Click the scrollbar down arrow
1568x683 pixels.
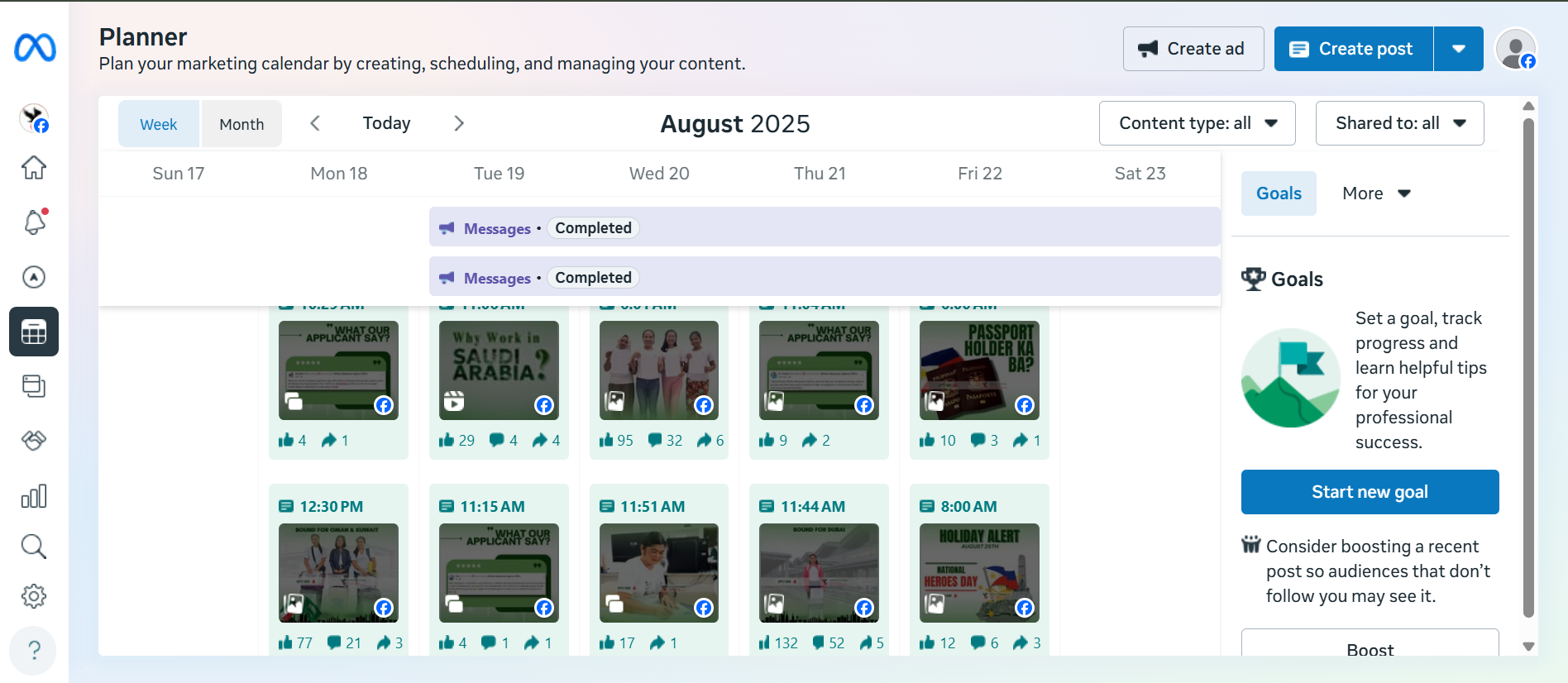(1529, 647)
